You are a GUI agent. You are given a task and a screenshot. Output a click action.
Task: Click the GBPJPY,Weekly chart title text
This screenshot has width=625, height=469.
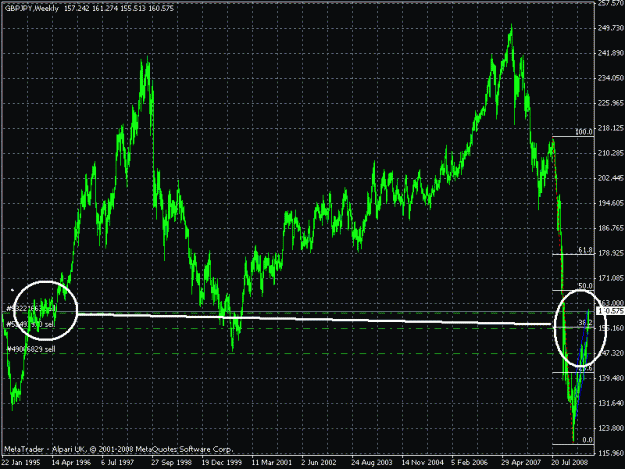point(31,8)
